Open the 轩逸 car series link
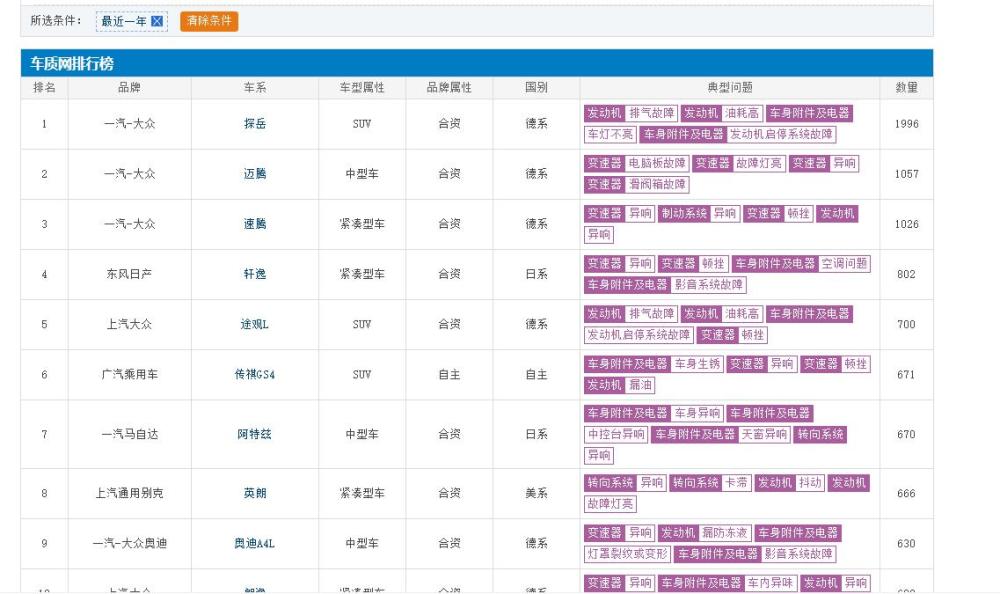1000x594 pixels. coord(254,274)
